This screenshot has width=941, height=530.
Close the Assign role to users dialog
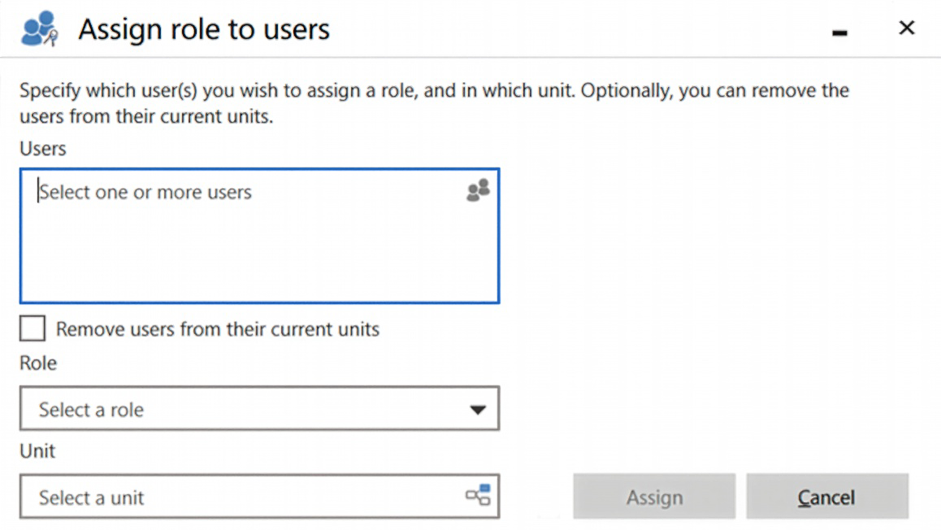pyautogui.click(x=907, y=28)
